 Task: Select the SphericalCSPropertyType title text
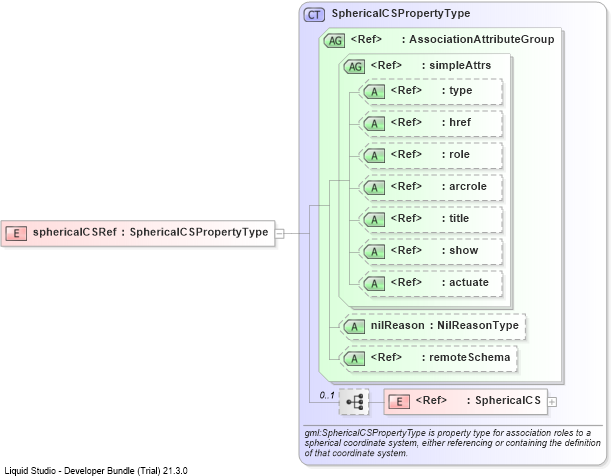tap(401, 13)
